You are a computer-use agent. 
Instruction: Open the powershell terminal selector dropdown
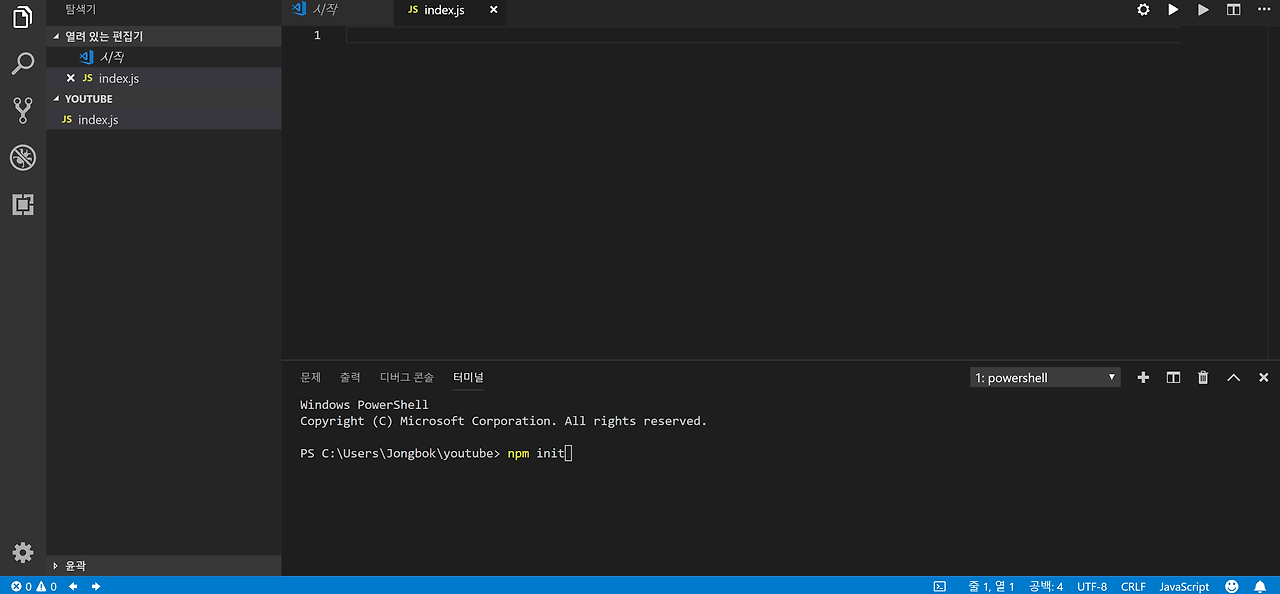point(1045,378)
